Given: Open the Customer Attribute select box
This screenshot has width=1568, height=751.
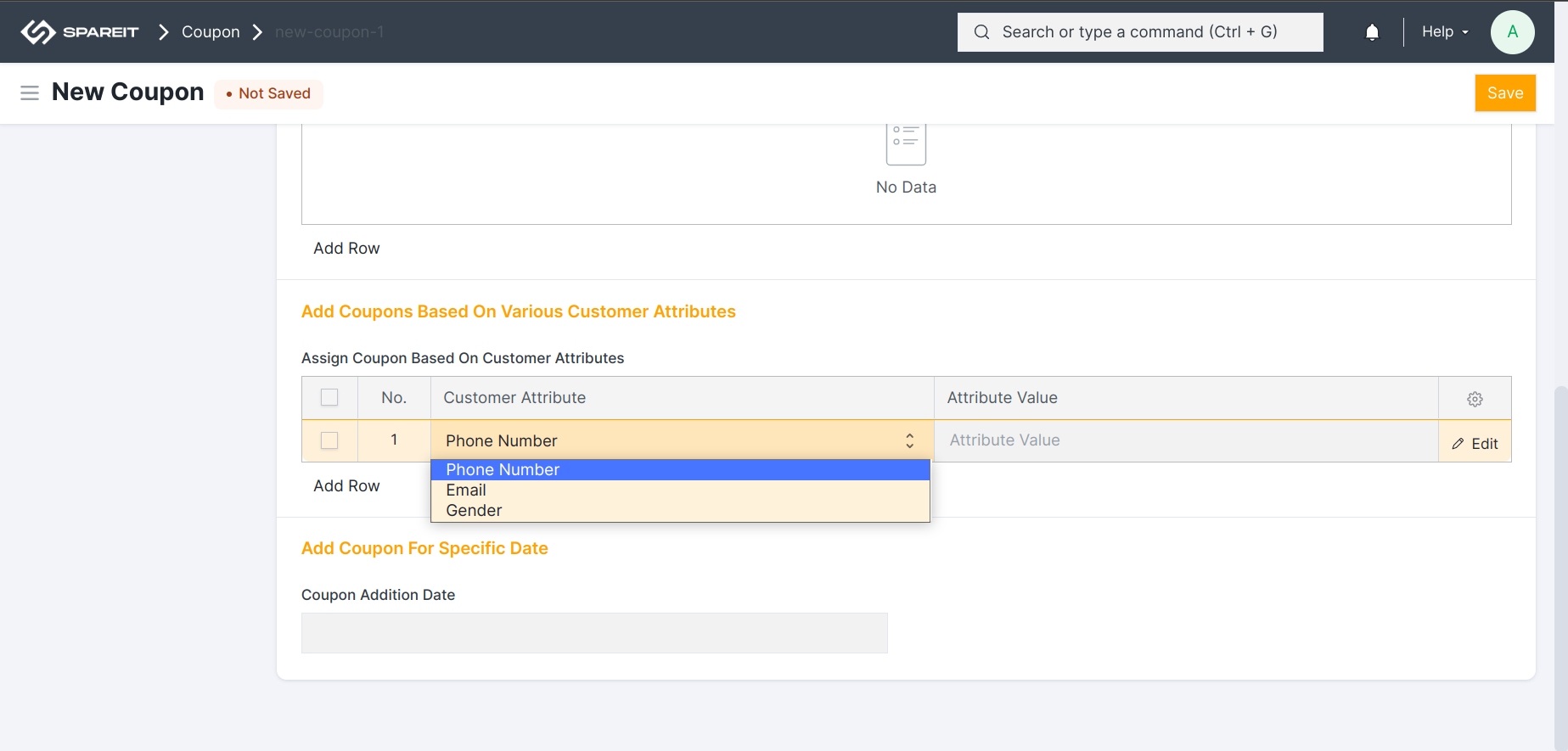Looking at the screenshot, I should point(681,441).
